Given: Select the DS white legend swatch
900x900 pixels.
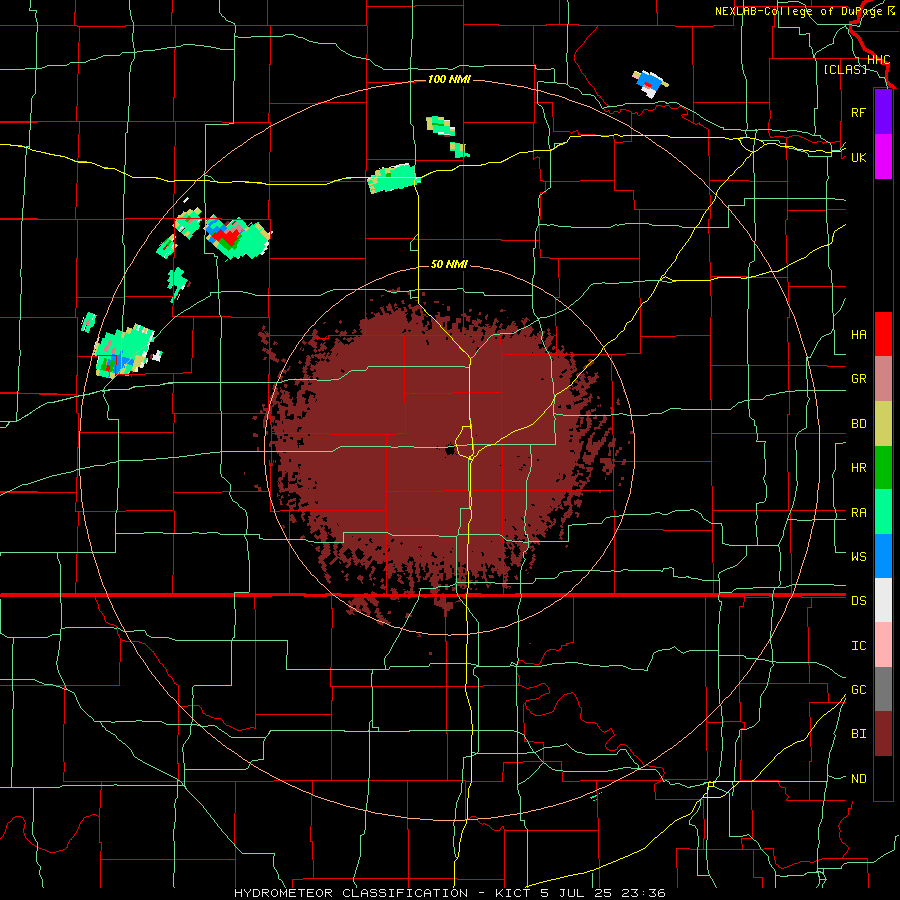Looking at the screenshot, I should [883, 600].
